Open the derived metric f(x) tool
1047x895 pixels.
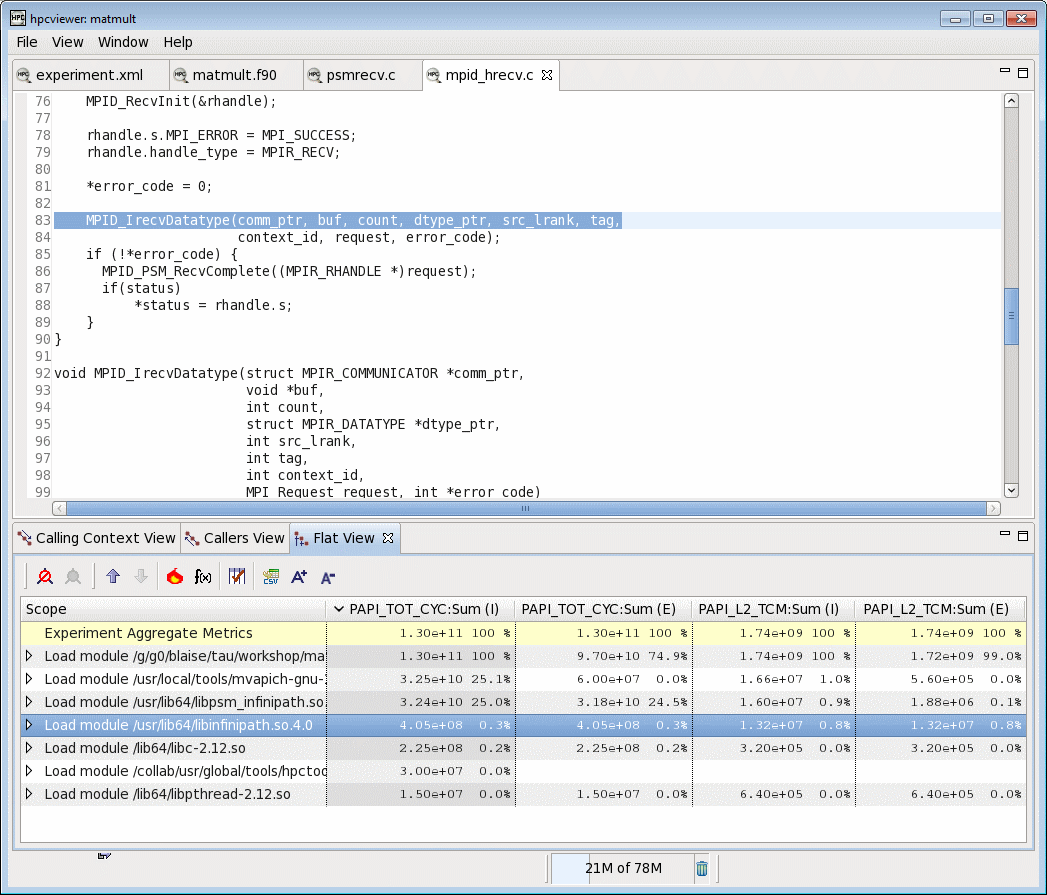point(204,576)
